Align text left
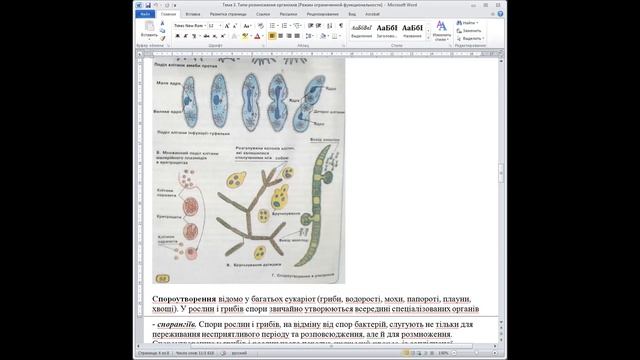Viewport: 640px width, 360px height. 272,36
